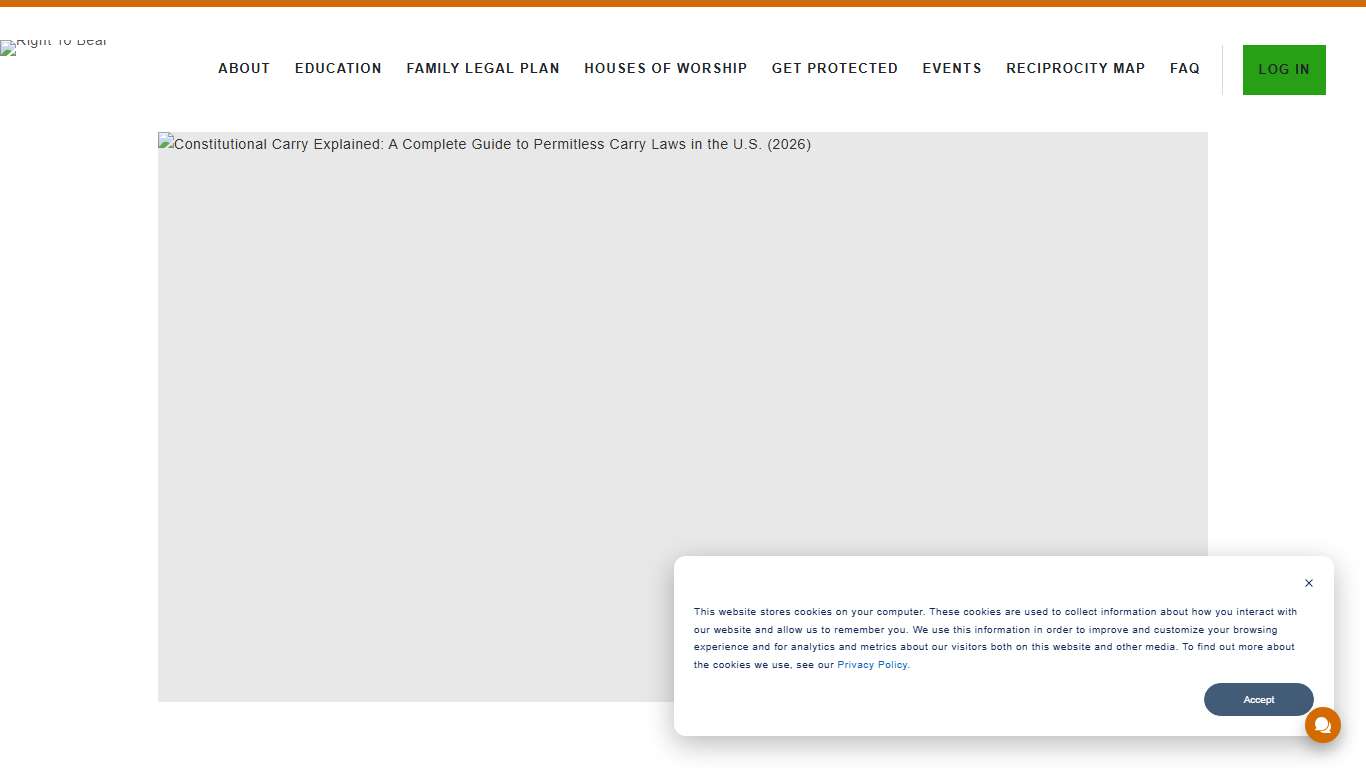View the RECIPROCITY MAP
The image size is (1366, 768).
click(1075, 68)
